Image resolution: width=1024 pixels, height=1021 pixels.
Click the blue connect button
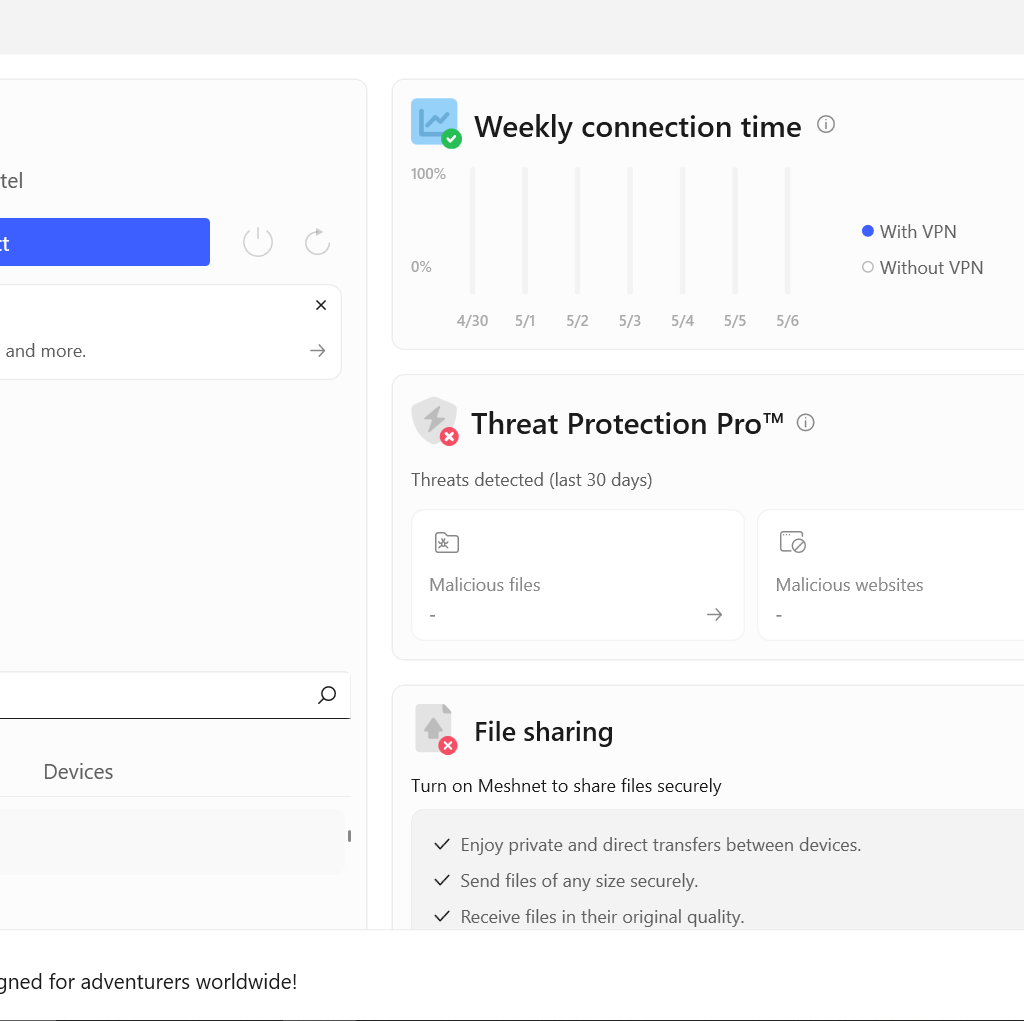tap(104, 242)
